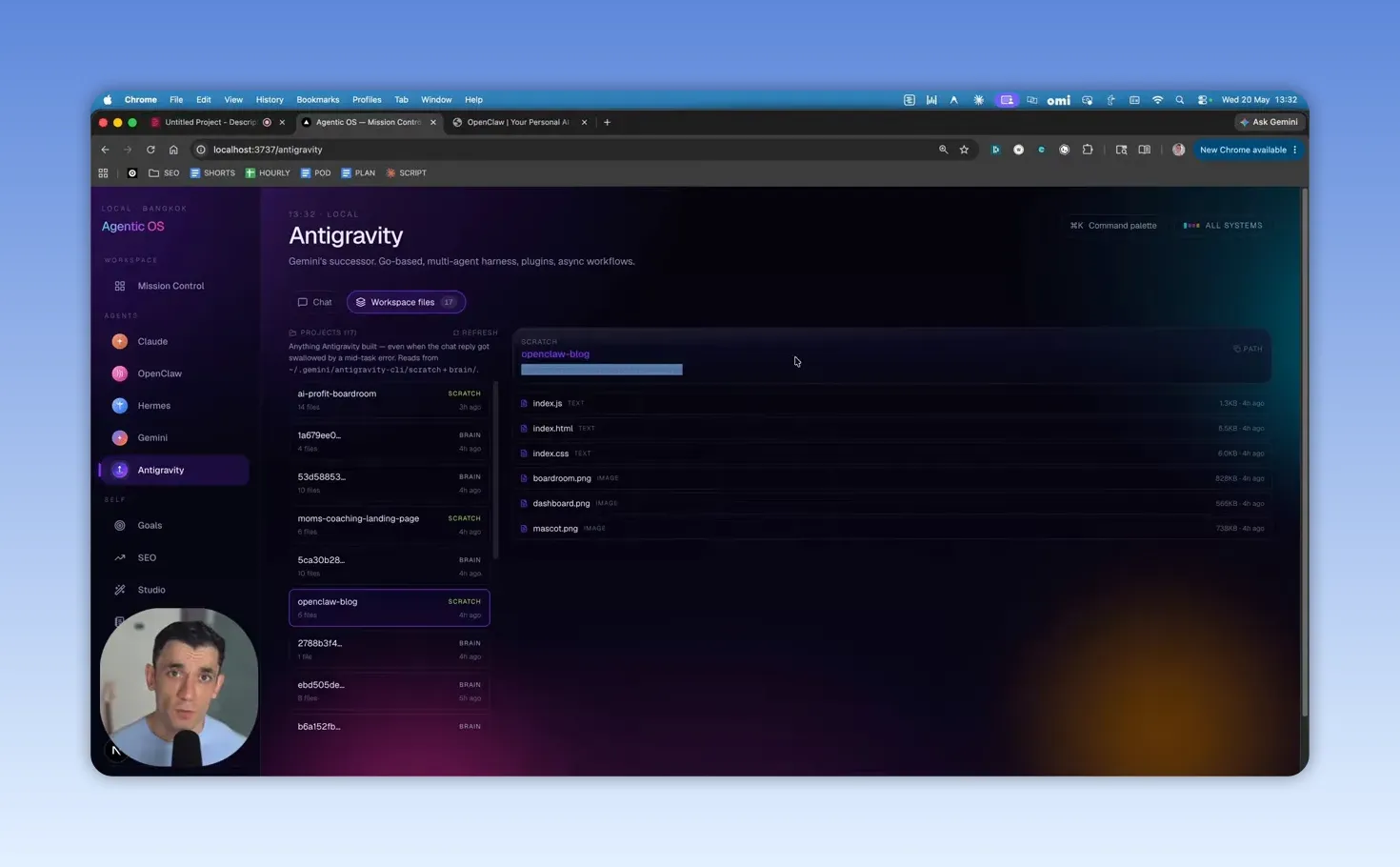The width and height of the screenshot is (1400, 867).
Task: Open the Chrome extensions puzzle icon
Action: tap(1088, 150)
